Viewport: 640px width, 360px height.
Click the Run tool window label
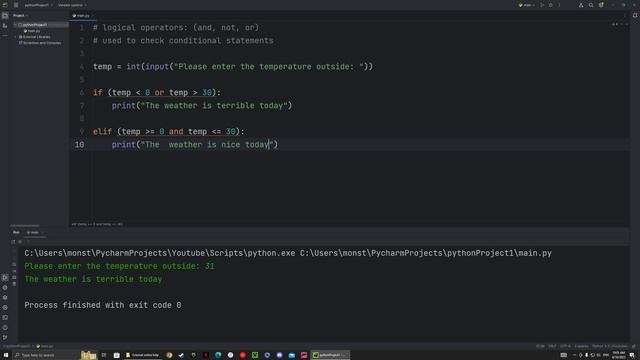click(x=16, y=232)
